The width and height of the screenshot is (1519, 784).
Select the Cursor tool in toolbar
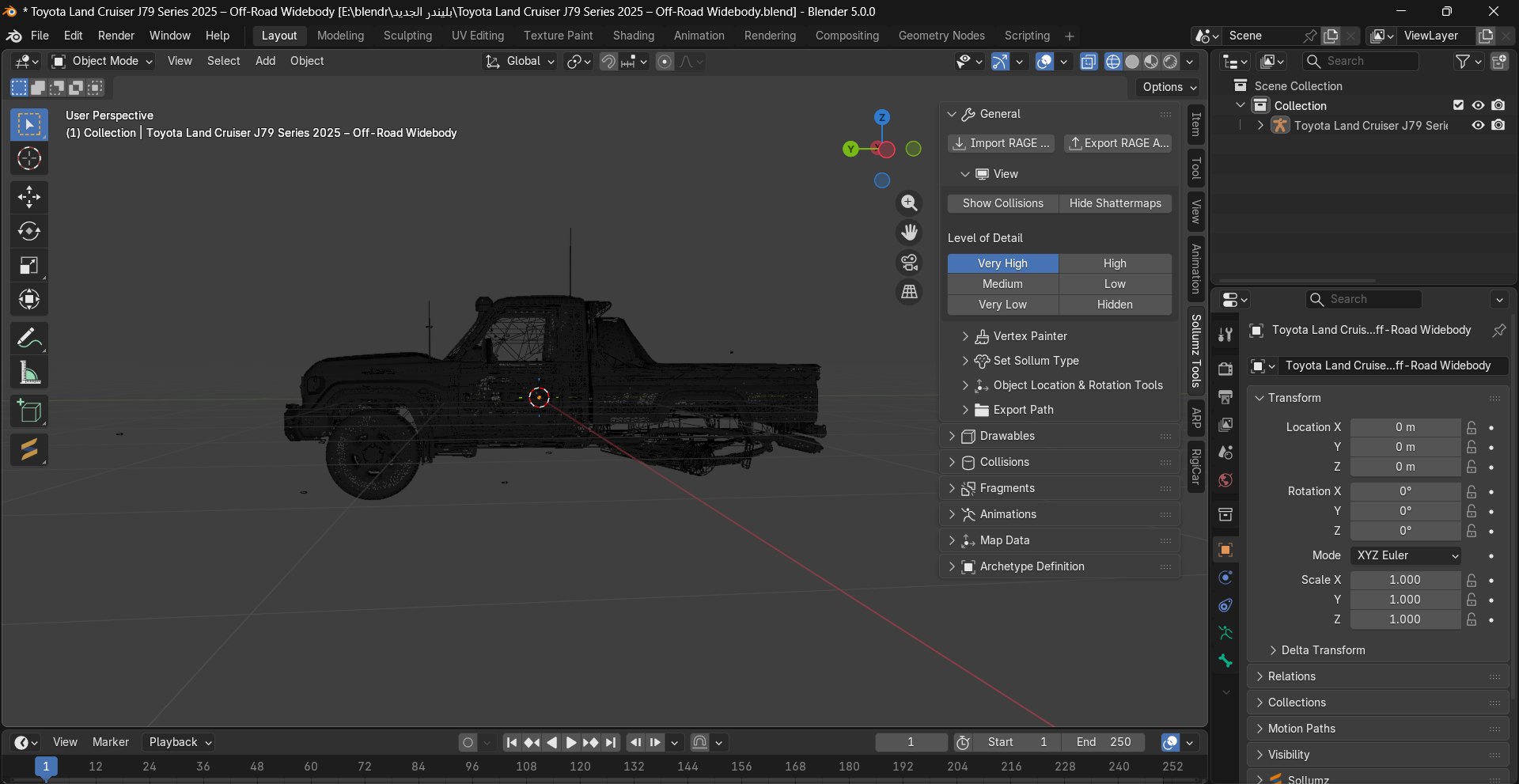29,159
